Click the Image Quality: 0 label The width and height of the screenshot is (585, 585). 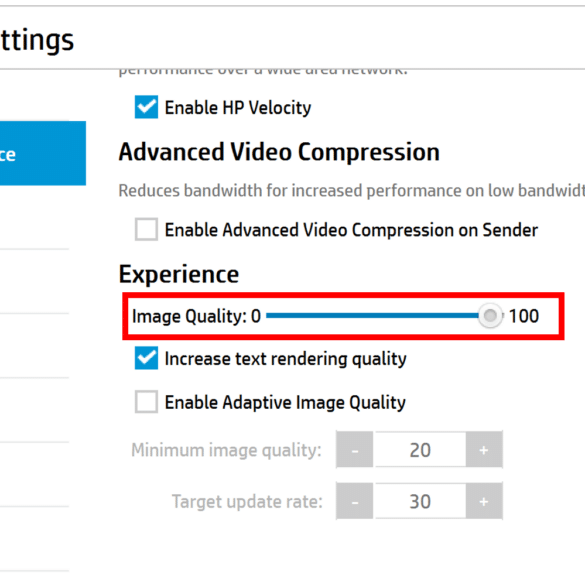click(196, 316)
